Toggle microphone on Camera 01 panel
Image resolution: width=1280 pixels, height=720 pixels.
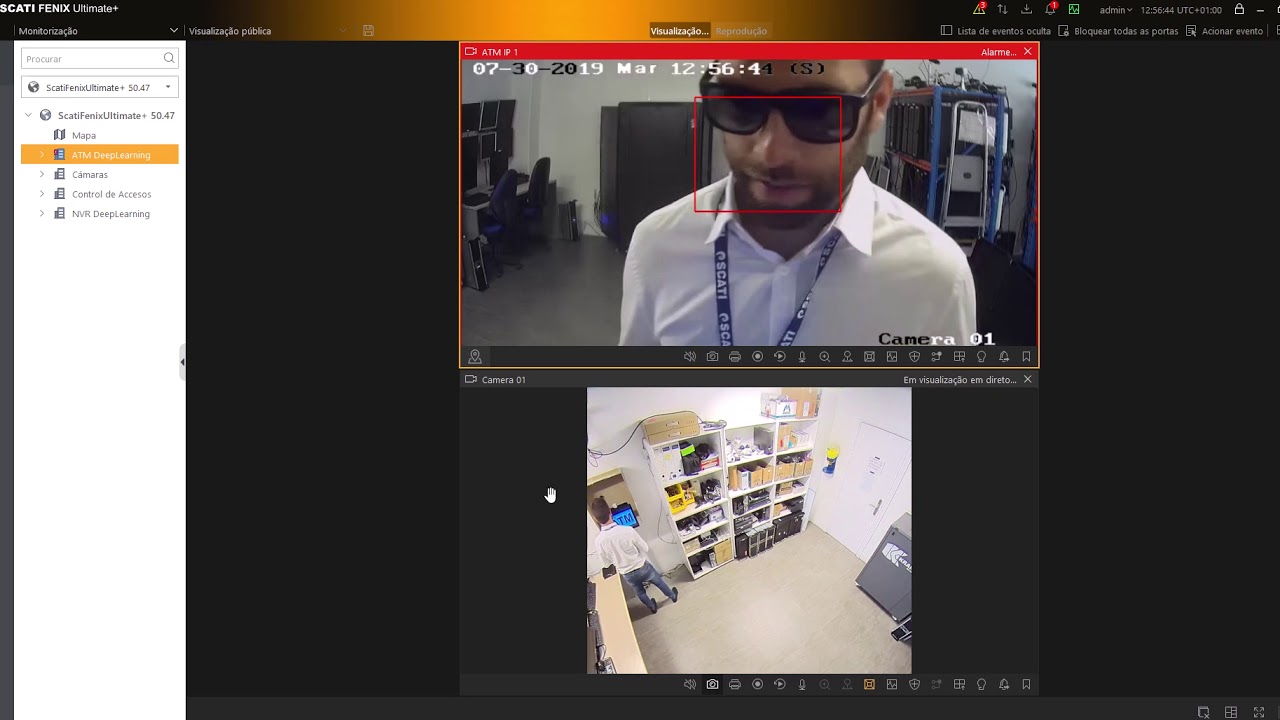click(802, 685)
